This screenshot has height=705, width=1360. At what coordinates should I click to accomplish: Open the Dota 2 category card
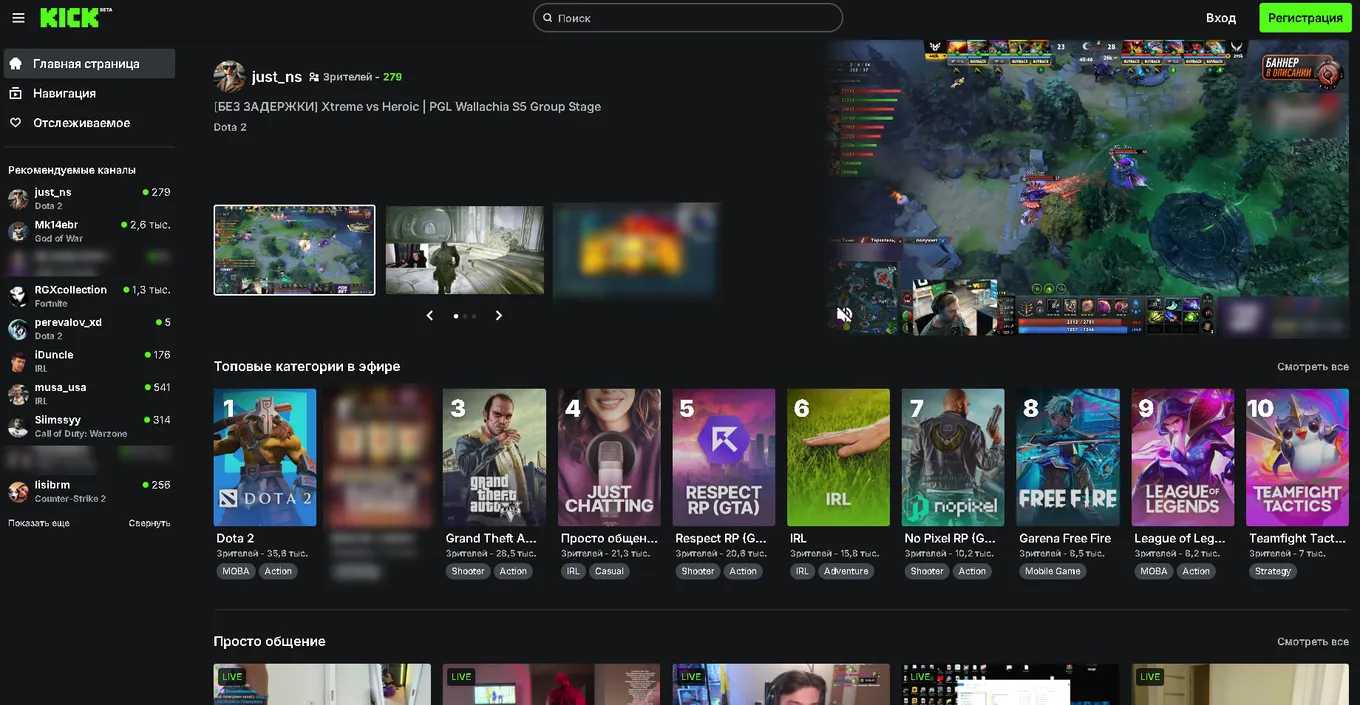coord(265,457)
